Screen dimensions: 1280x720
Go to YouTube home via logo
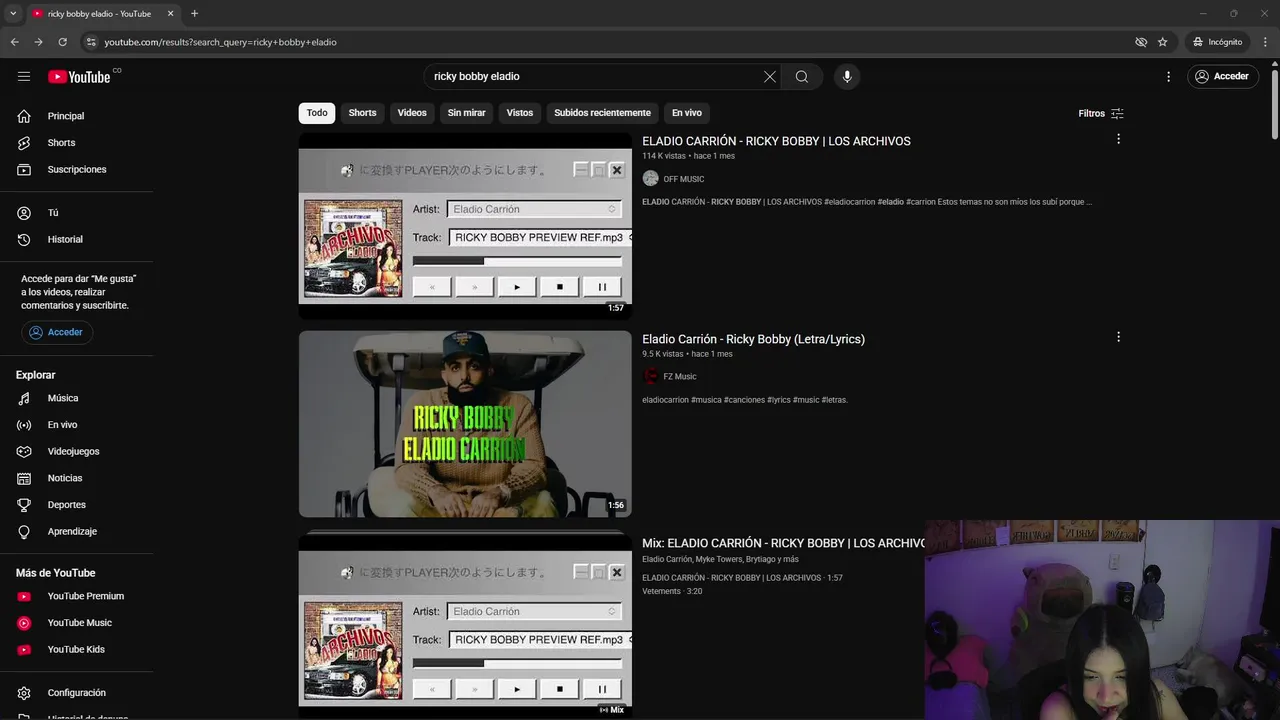coord(79,77)
